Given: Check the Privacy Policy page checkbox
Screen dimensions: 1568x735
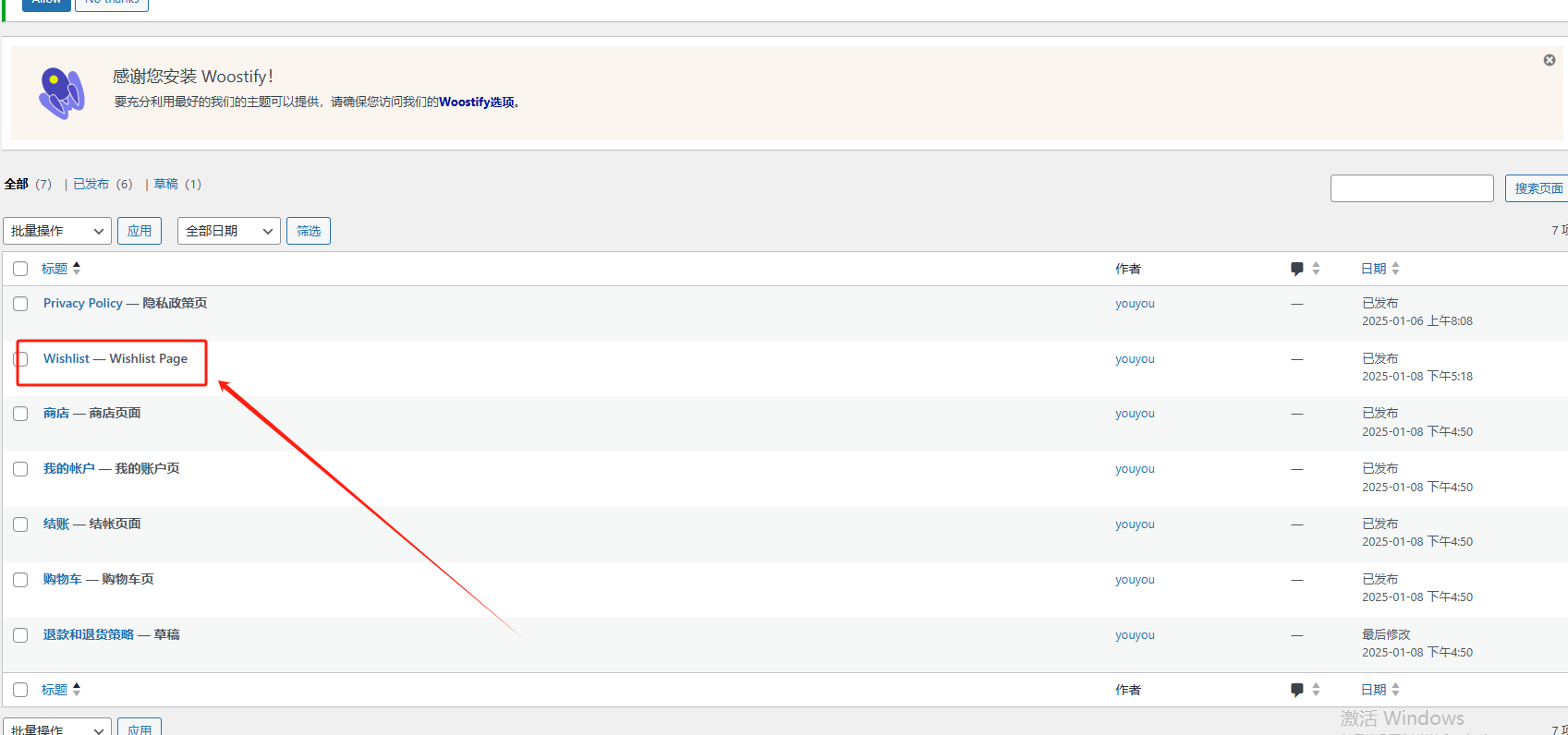Looking at the screenshot, I should pyautogui.click(x=20, y=304).
